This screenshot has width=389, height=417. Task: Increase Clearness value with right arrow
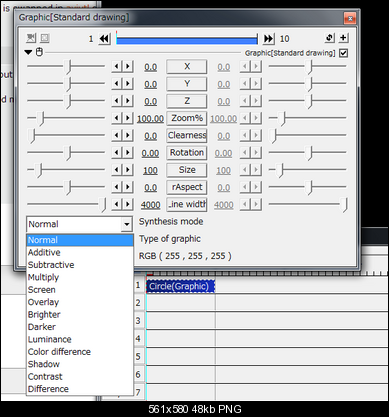click(128, 136)
